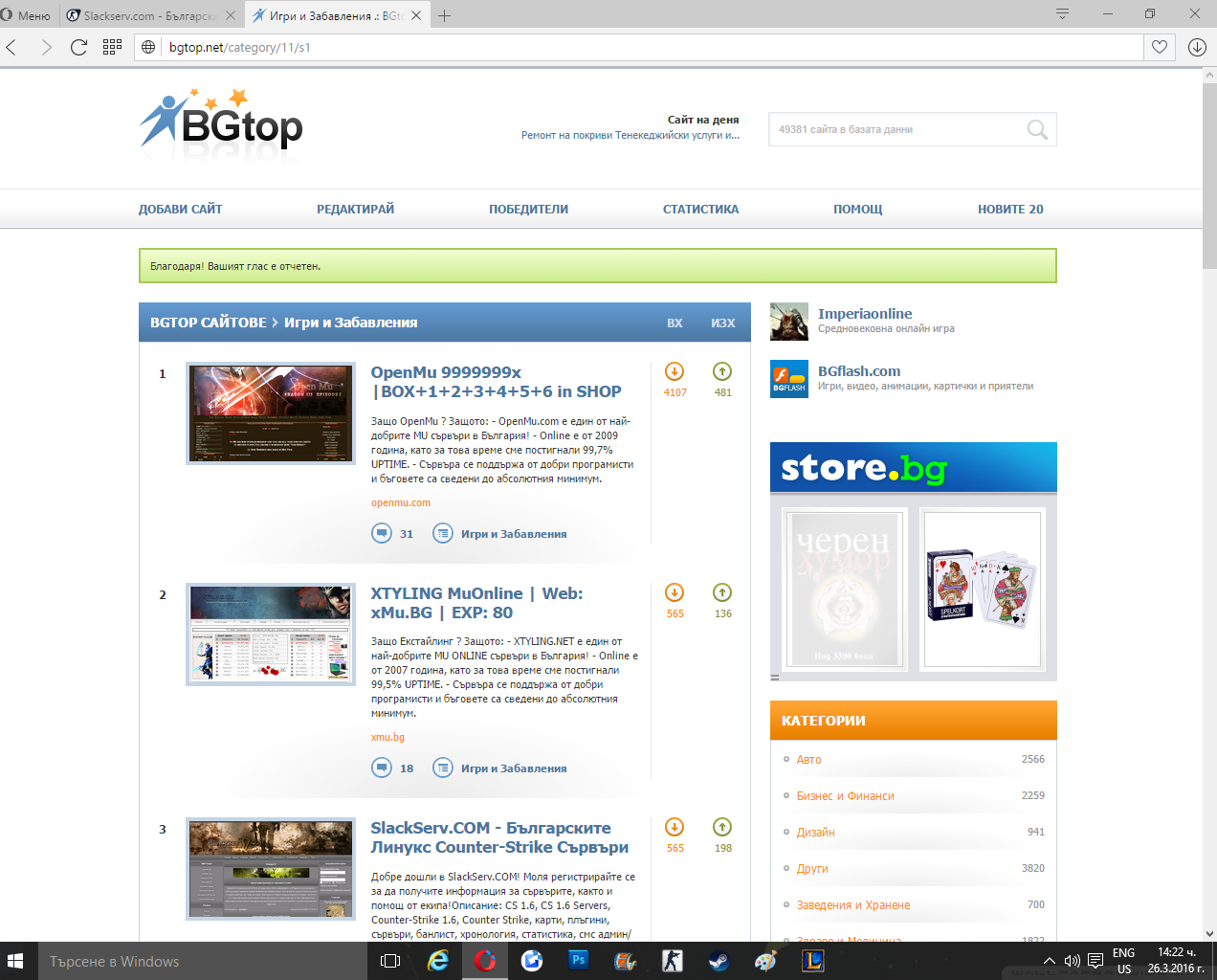Open Бизнес и Финанси category
This screenshot has height=980, width=1217.
pyautogui.click(x=845, y=795)
